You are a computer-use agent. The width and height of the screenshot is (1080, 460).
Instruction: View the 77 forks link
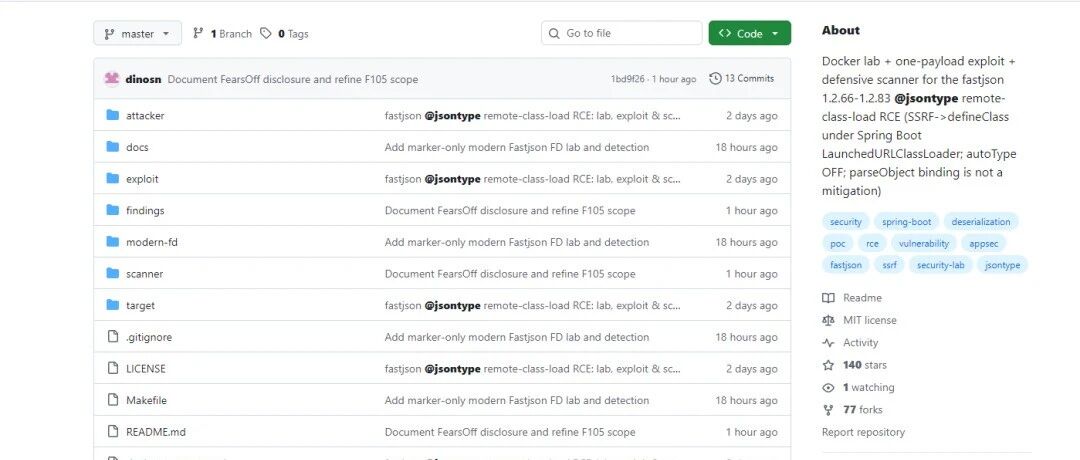coord(862,410)
